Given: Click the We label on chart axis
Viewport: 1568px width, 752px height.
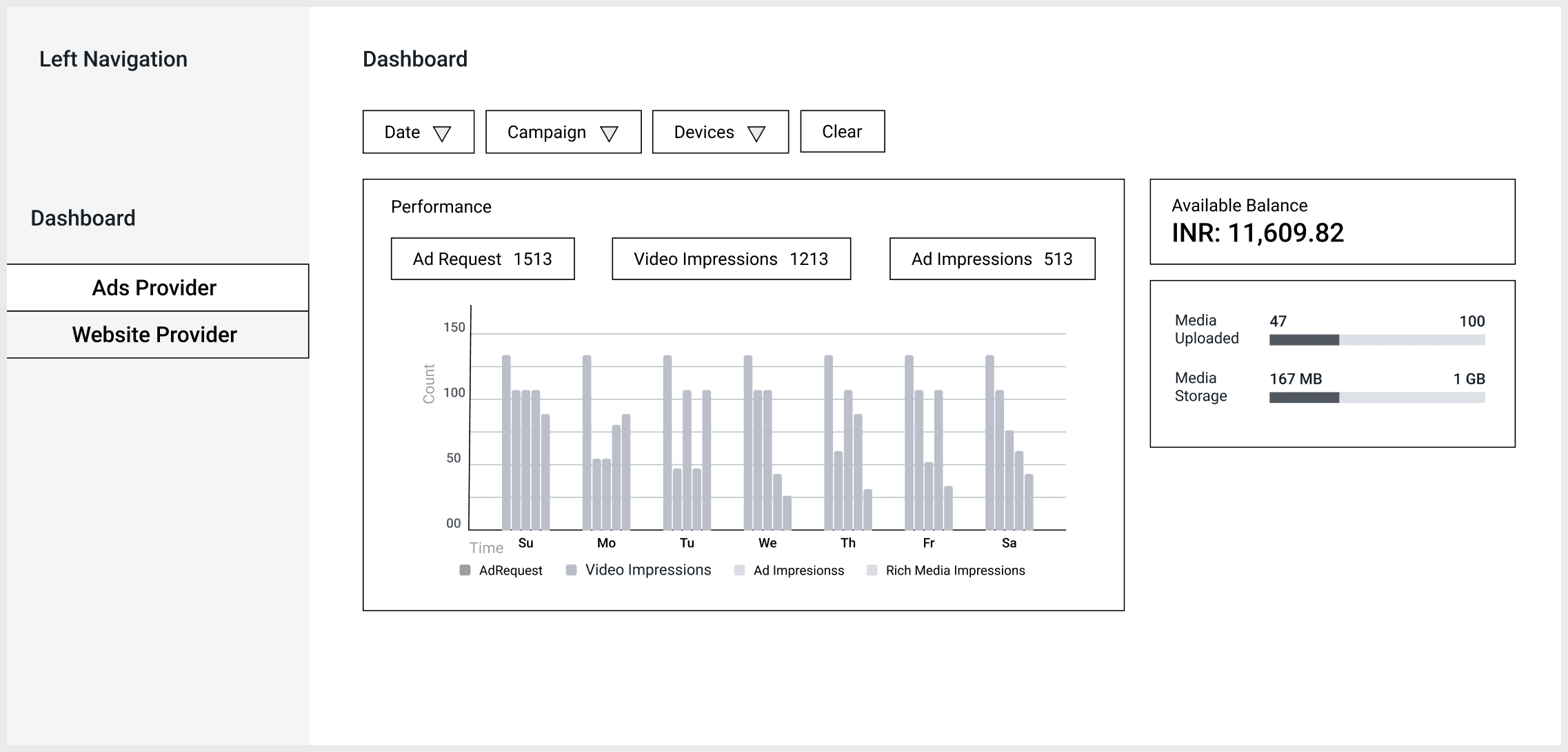Looking at the screenshot, I should click(x=767, y=543).
